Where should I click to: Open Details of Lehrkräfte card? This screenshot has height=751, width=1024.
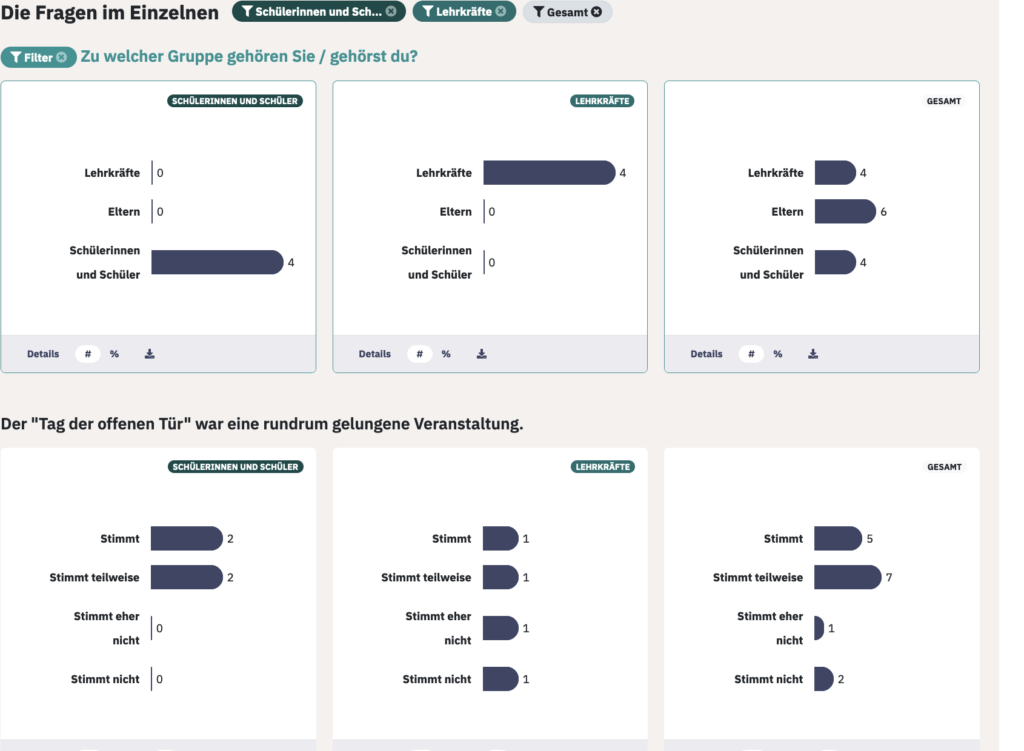point(375,354)
